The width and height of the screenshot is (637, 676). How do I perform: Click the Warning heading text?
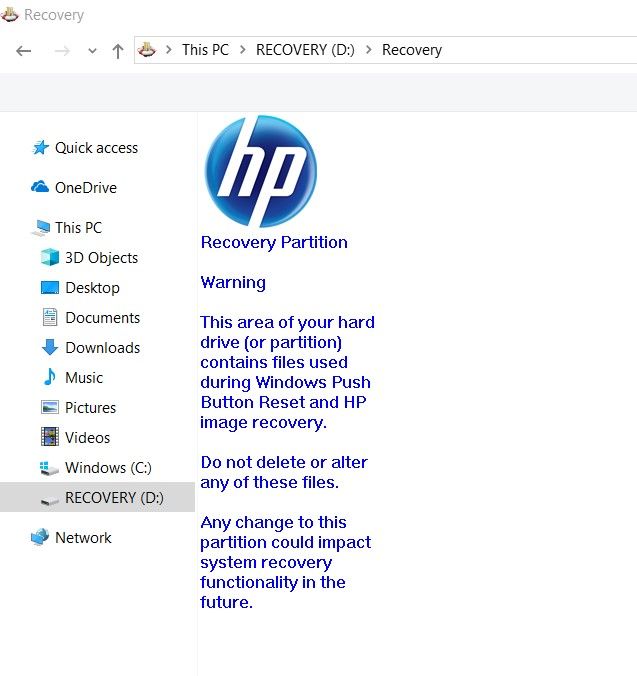pos(233,283)
